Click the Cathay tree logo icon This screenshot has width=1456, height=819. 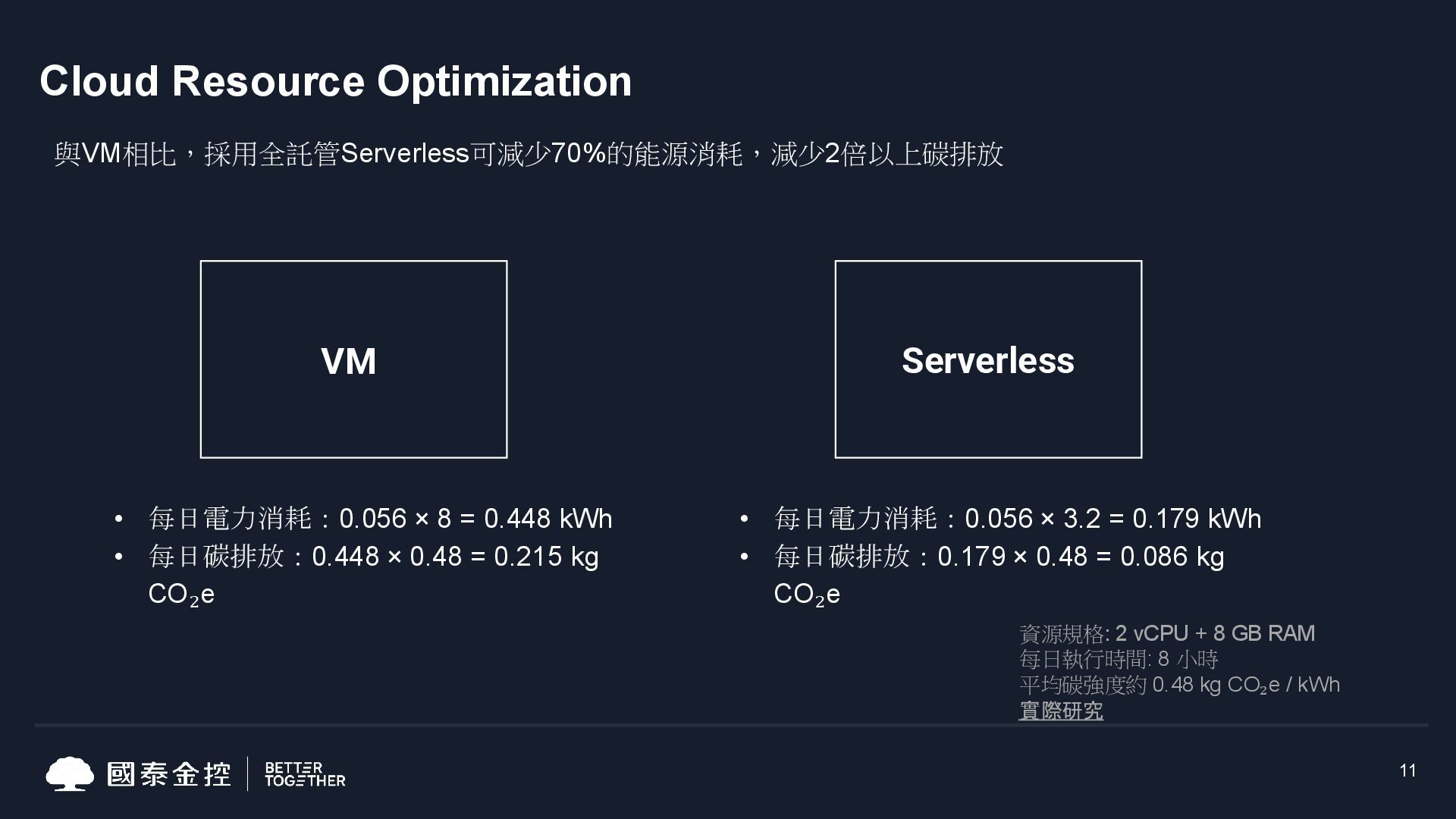click(x=70, y=773)
